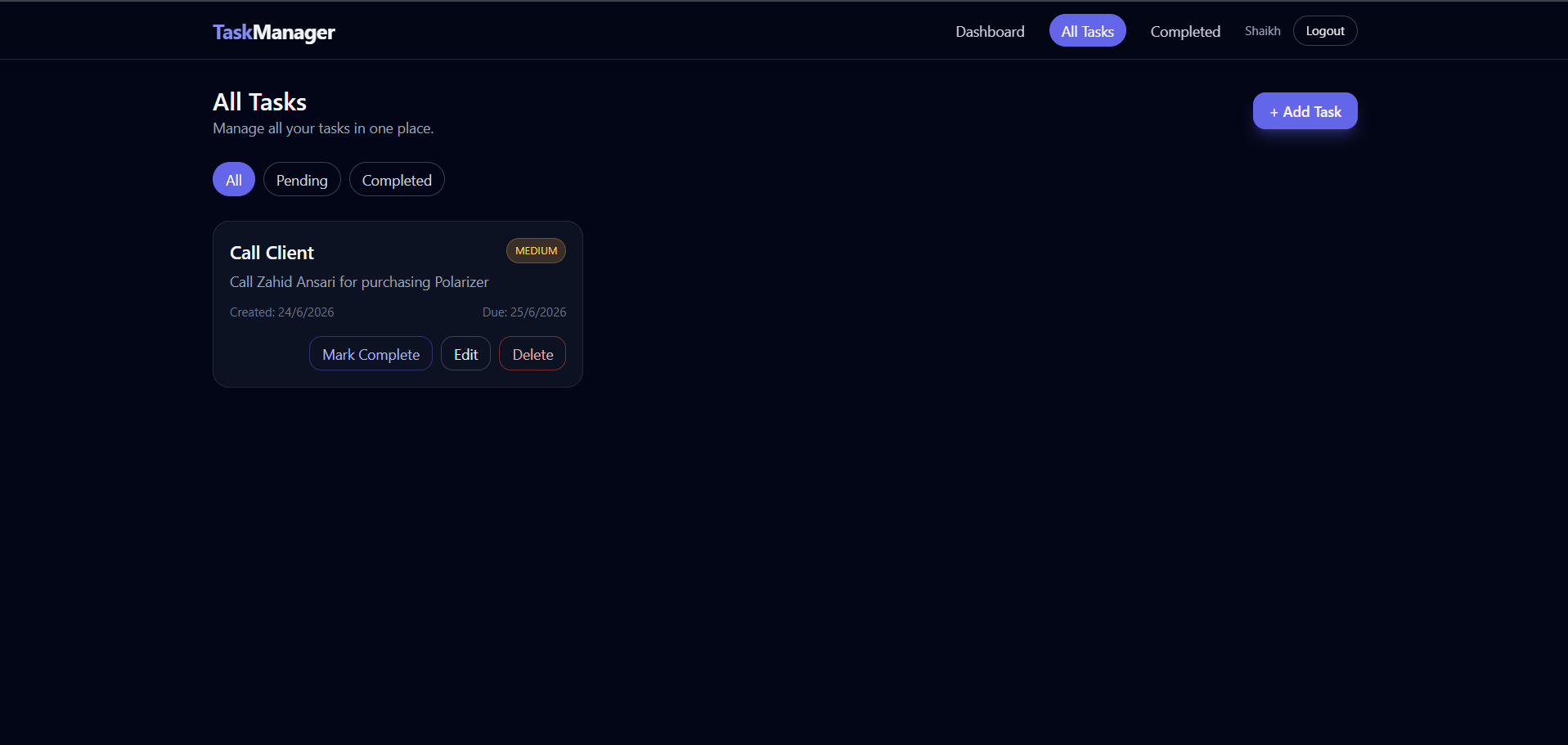Click the 'Manage all your tasks' subtitle
This screenshot has width=1568, height=745.
point(323,128)
